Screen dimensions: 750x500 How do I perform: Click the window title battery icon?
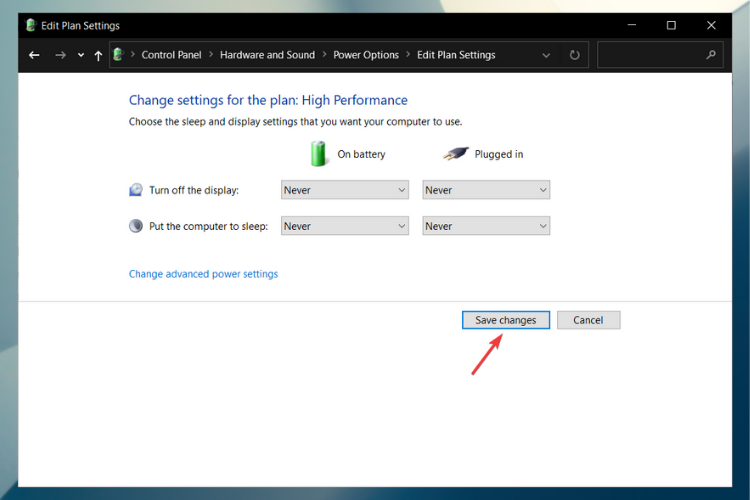pyautogui.click(x=31, y=25)
